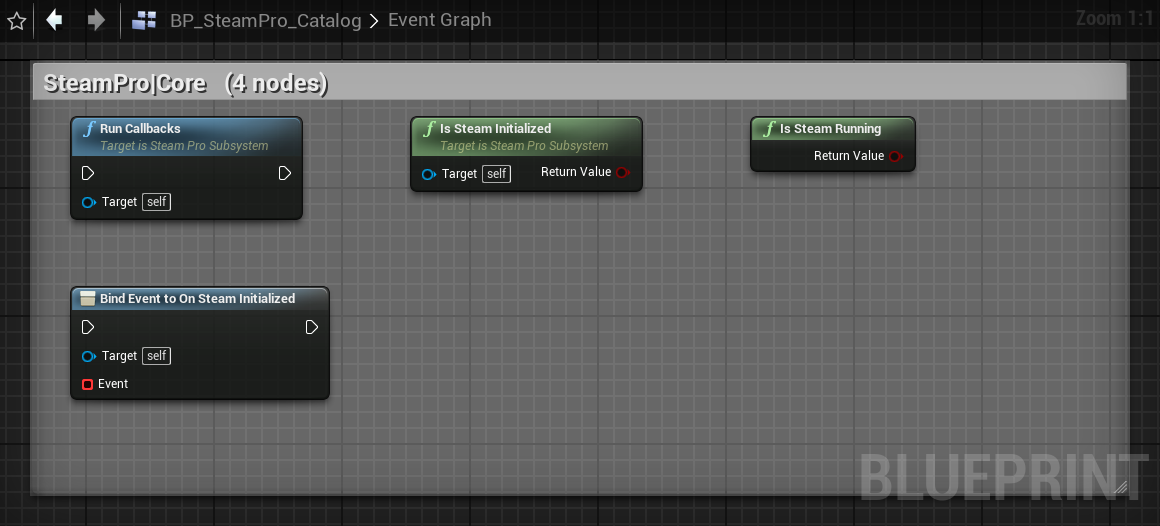Go forward with the right arrow
Image resolution: width=1160 pixels, height=526 pixels.
click(x=96, y=20)
